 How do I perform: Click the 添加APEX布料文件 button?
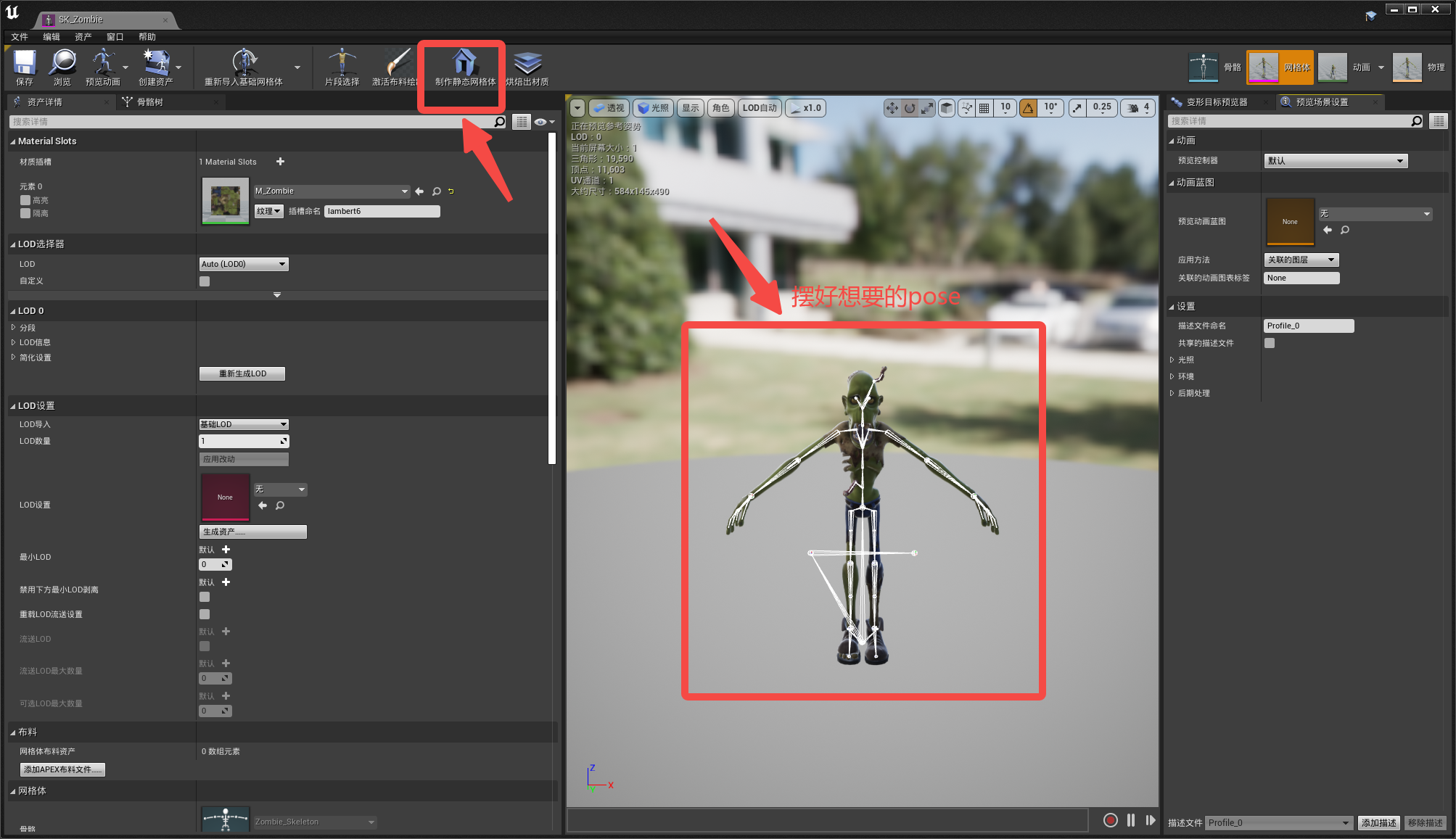click(62, 769)
